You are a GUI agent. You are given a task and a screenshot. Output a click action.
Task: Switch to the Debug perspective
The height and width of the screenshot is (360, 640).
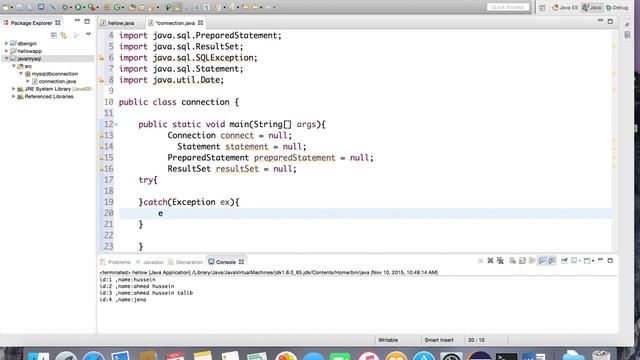617,7
